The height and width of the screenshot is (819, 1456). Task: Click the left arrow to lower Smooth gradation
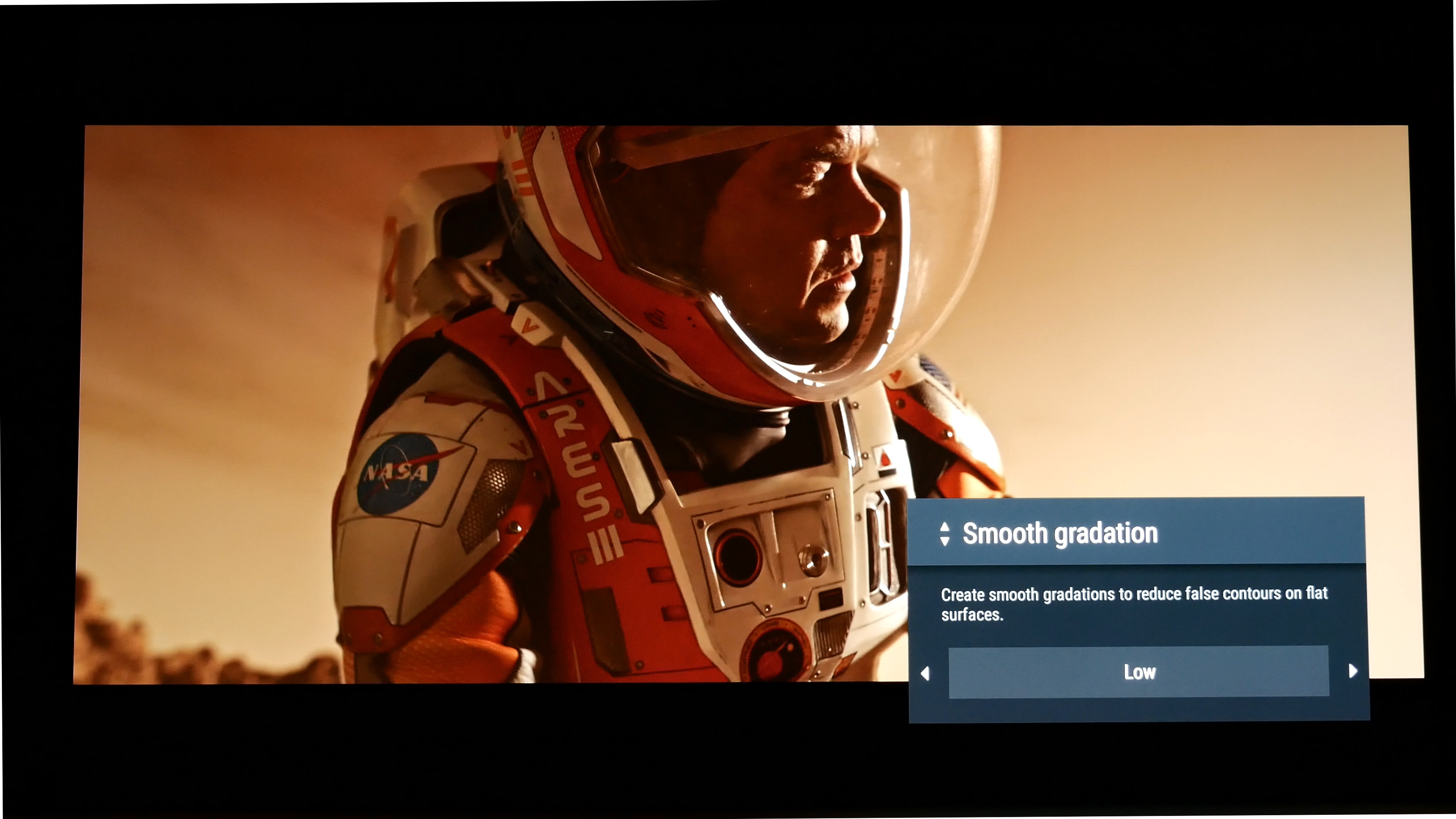[x=925, y=673]
